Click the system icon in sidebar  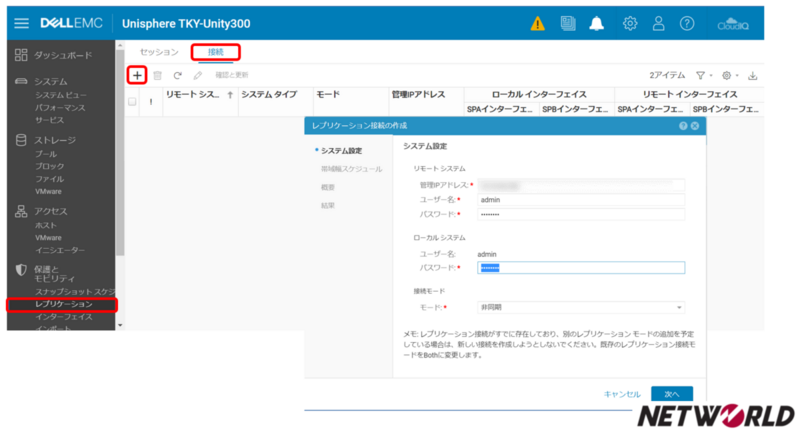tap(21, 81)
